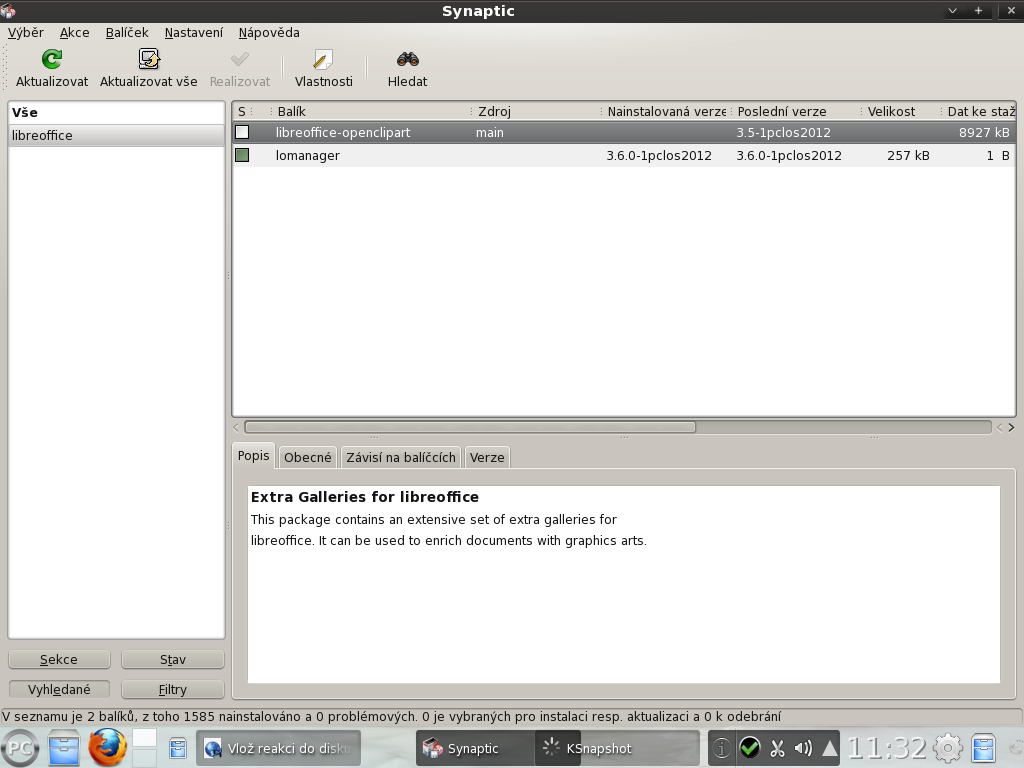The image size is (1024, 768).
Task: Open Vlož reakci do disku taskbar window
Action: [x=278, y=748]
